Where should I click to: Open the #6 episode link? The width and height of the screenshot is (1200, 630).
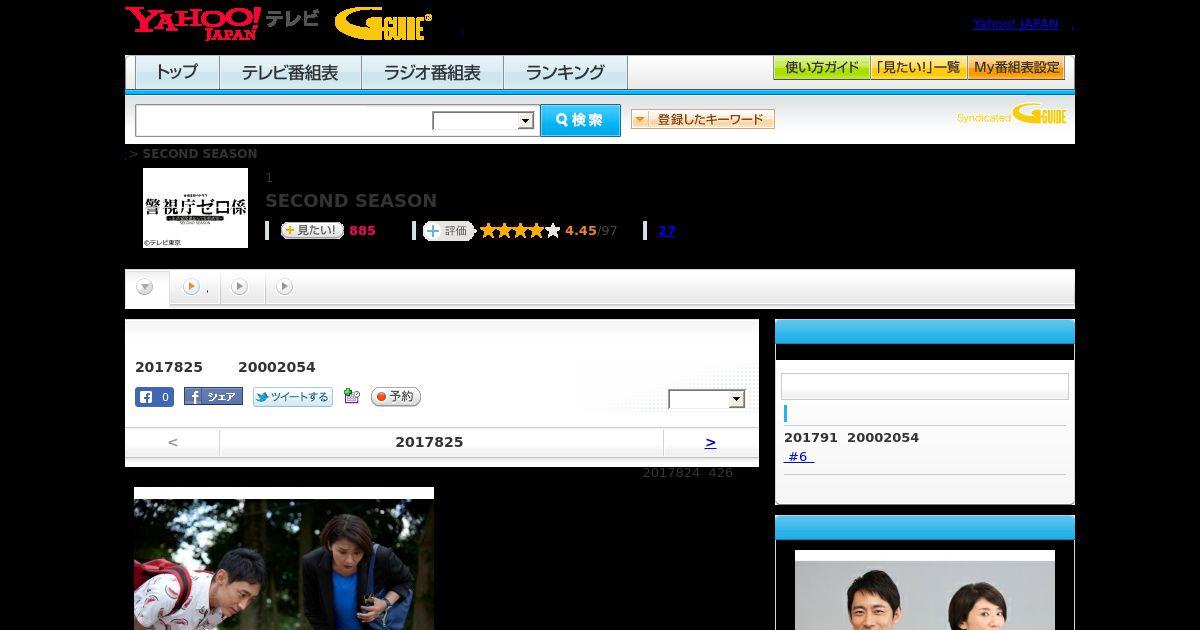point(799,457)
